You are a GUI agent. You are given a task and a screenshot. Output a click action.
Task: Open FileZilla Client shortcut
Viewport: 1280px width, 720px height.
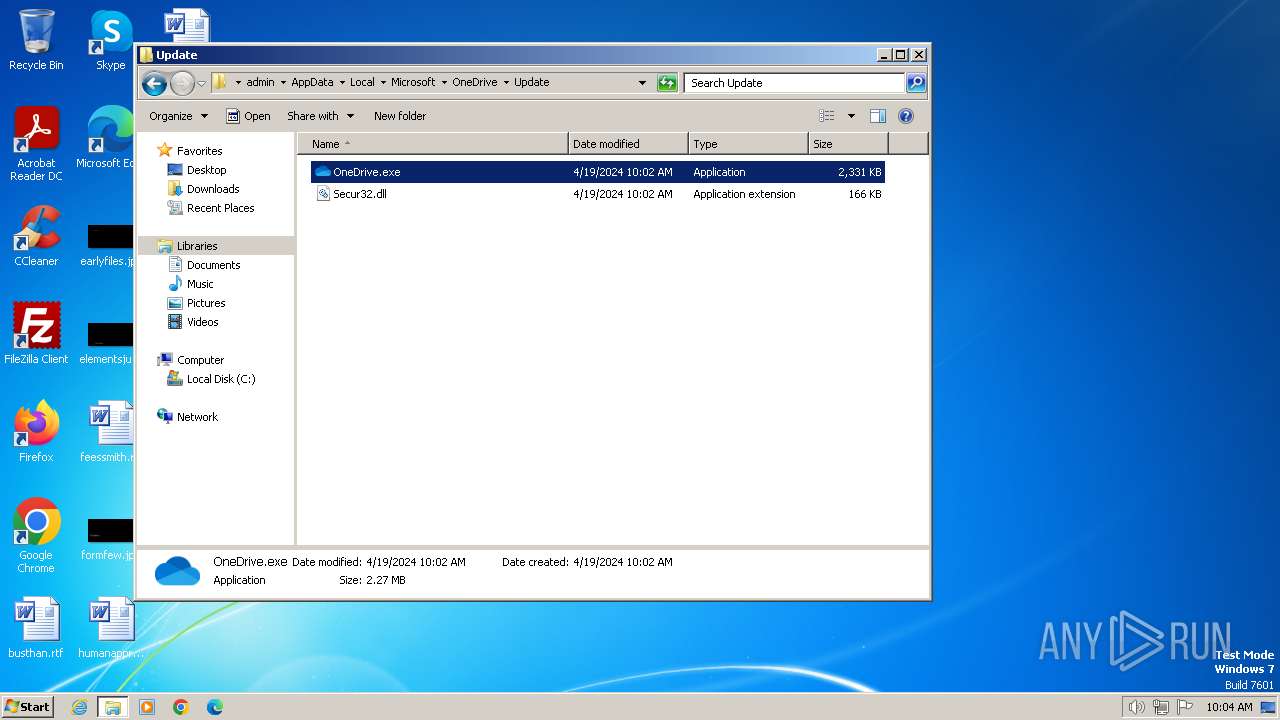pyautogui.click(x=36, y=333)
